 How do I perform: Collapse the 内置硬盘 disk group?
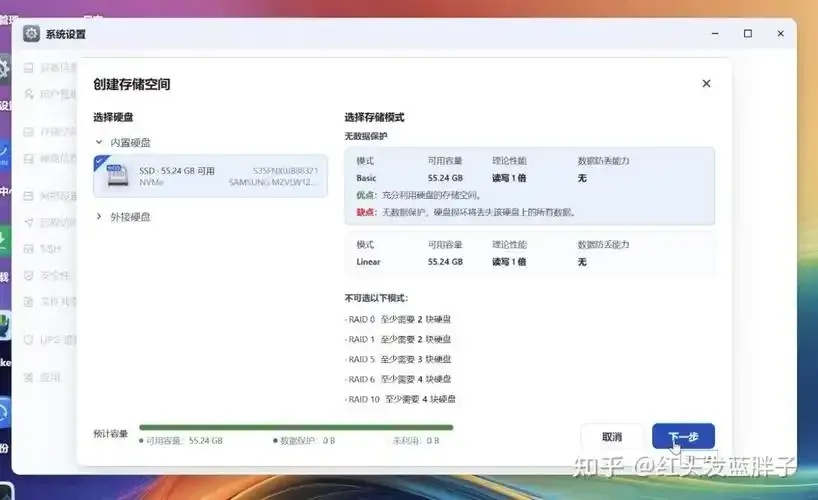(99, 142)
